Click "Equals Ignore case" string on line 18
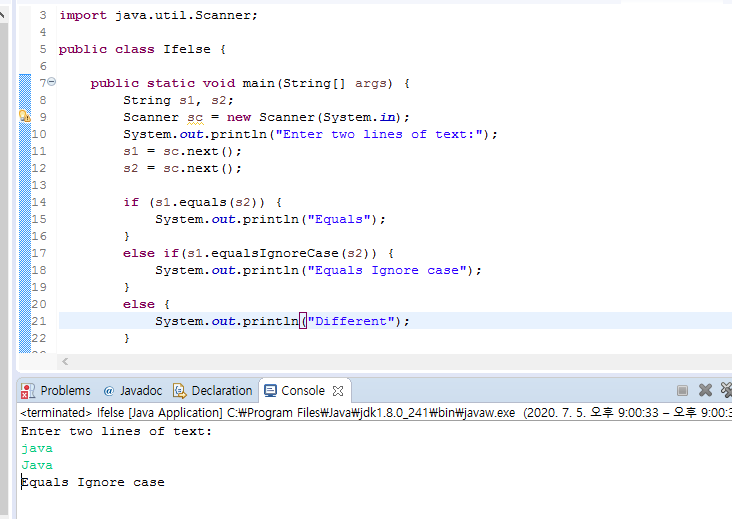Viewport: 732px width, 519px height. click(387, 270)
